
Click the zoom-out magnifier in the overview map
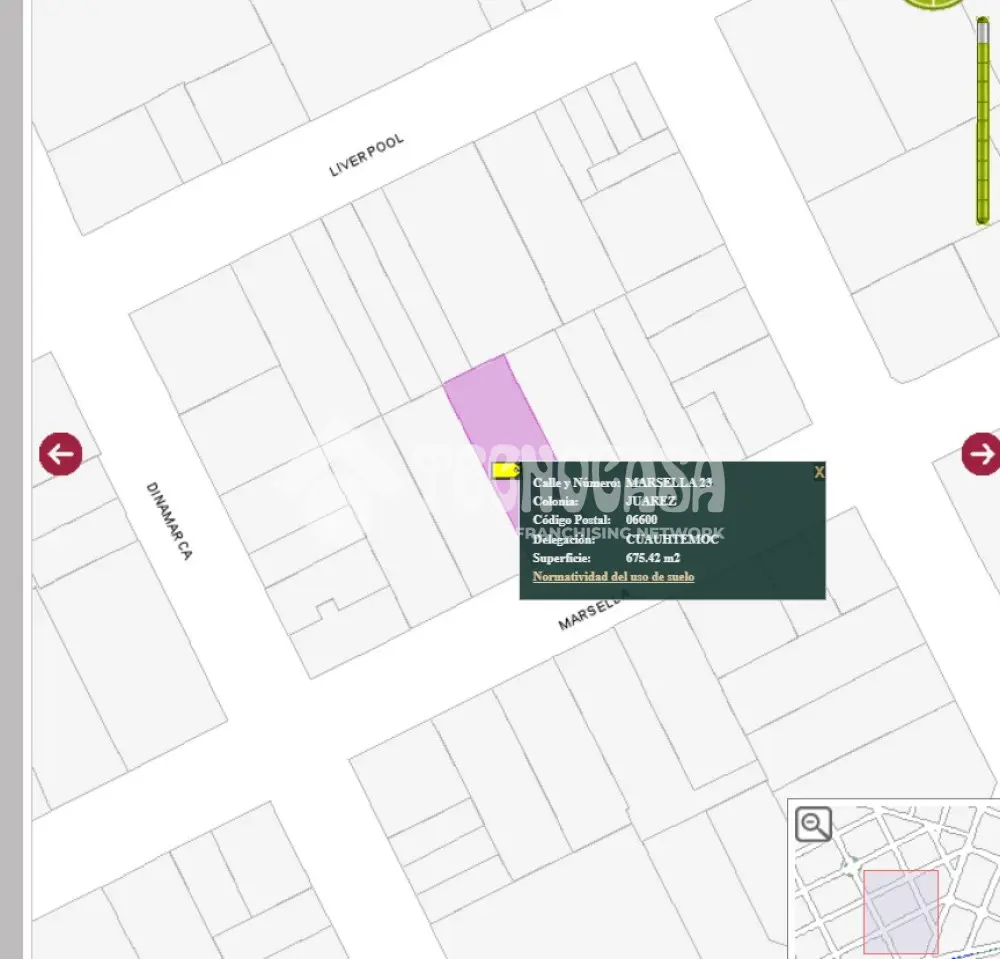click(x=813, y=824)
